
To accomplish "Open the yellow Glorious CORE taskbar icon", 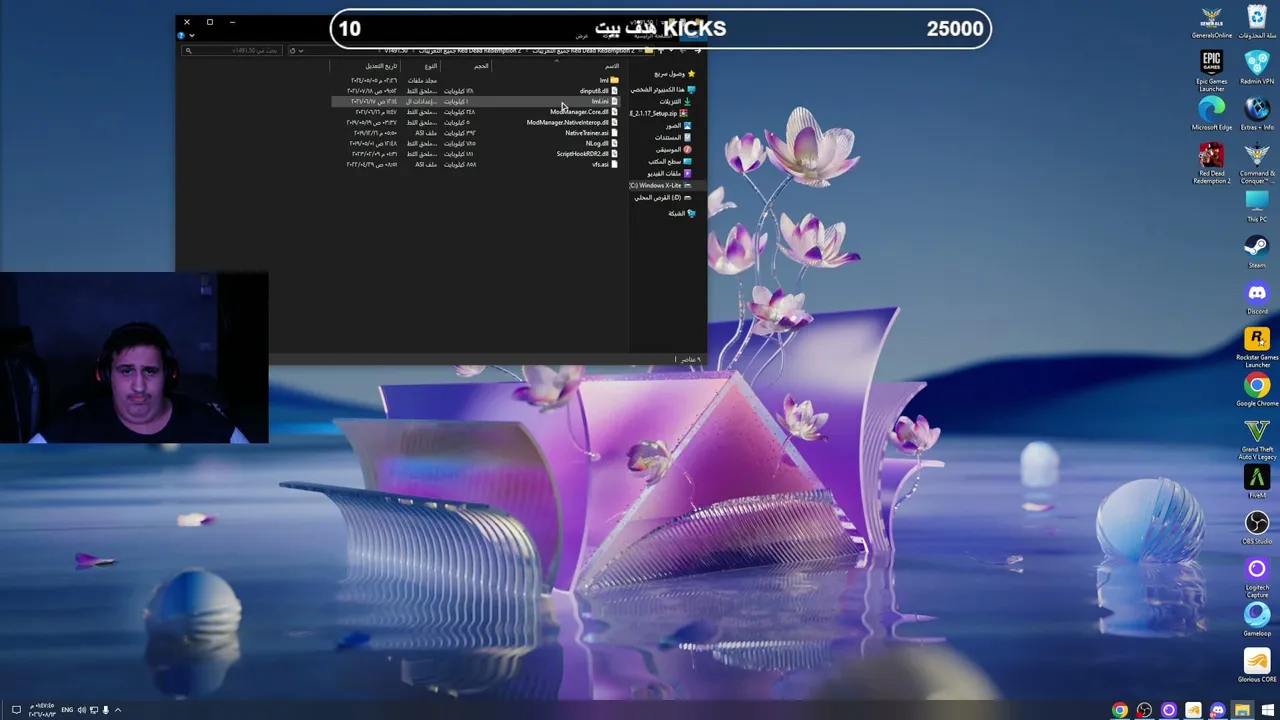I will point(1193,710).
